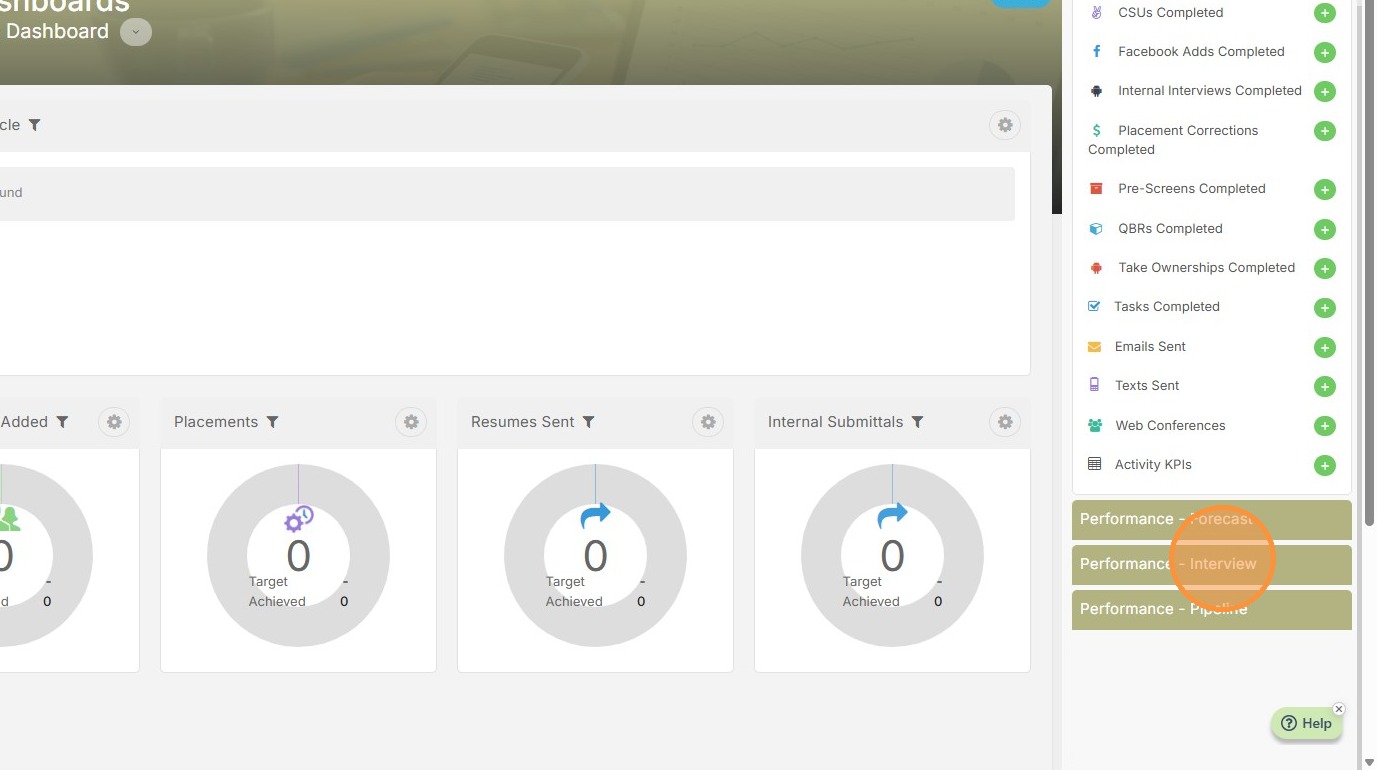Expand the Performance - Pipeline section

[x=1211, y=609]
